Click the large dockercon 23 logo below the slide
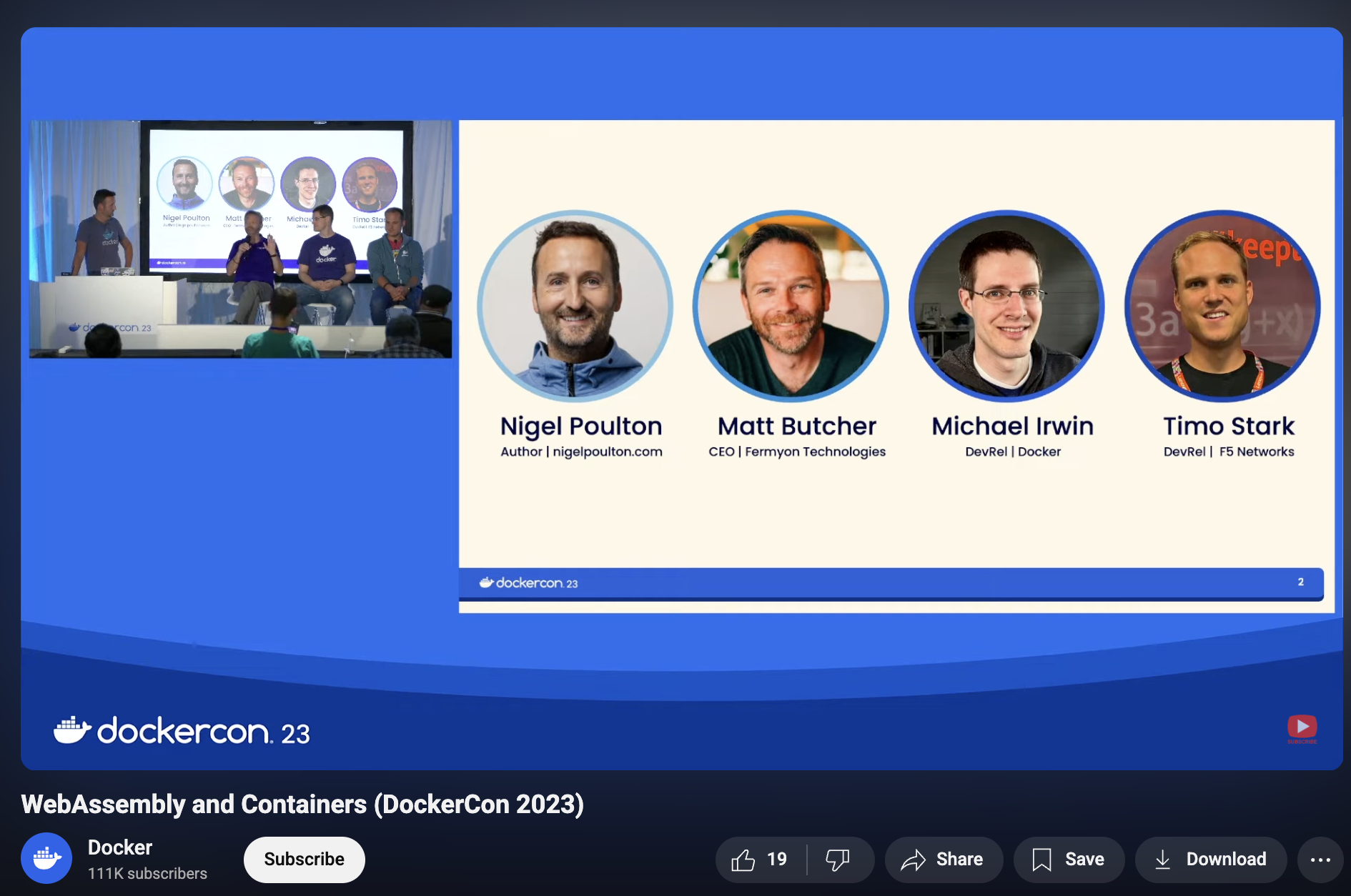 (182, 731)
